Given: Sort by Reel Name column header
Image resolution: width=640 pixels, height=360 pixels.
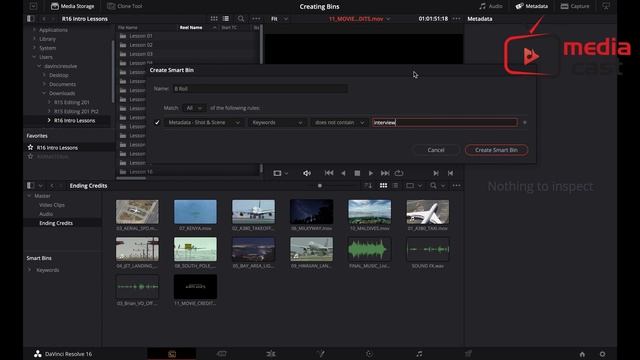Looking at the screenshot, I should [191, 27].
